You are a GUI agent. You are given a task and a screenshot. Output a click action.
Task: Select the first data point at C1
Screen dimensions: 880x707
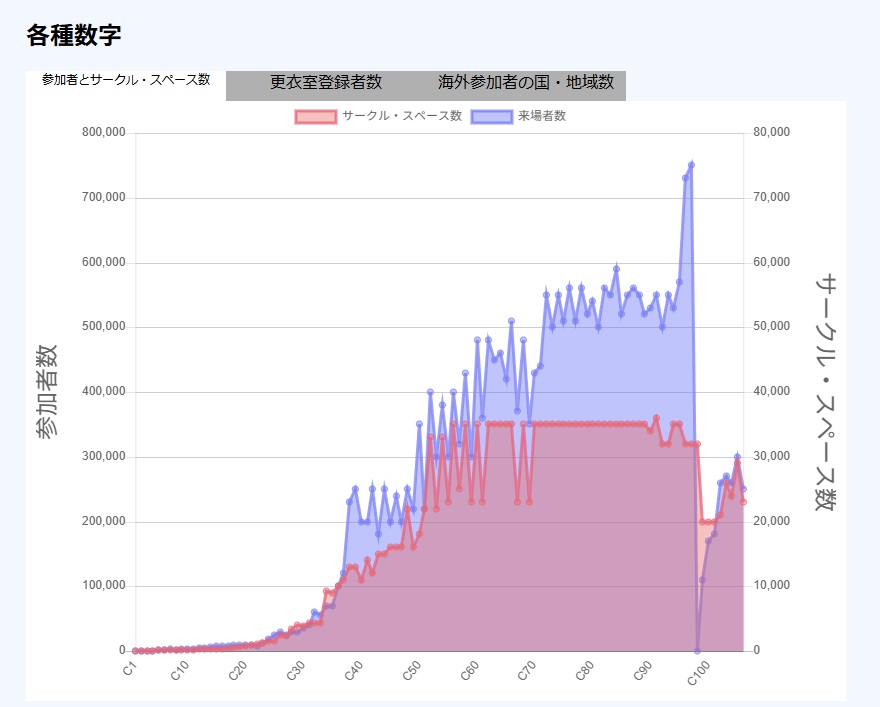(x=136, y=651)
